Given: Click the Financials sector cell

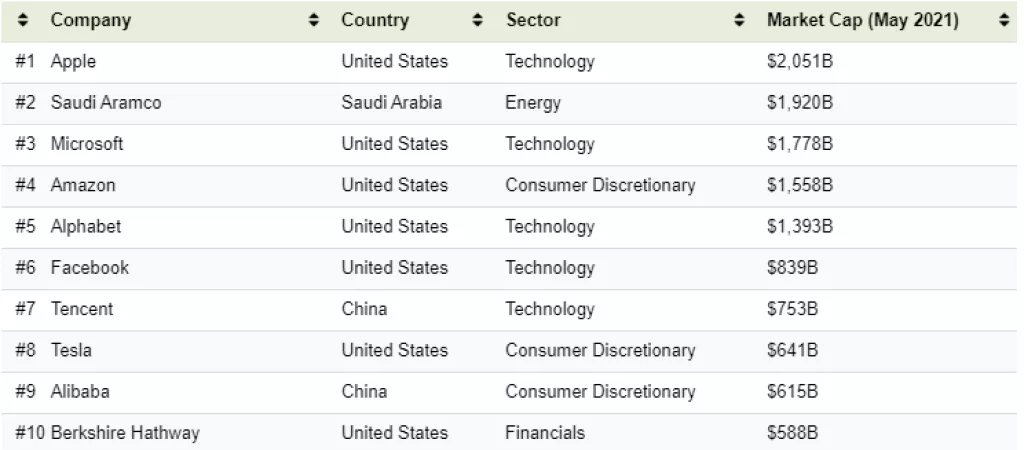Looking at the screenshot, I should point(545,433).
